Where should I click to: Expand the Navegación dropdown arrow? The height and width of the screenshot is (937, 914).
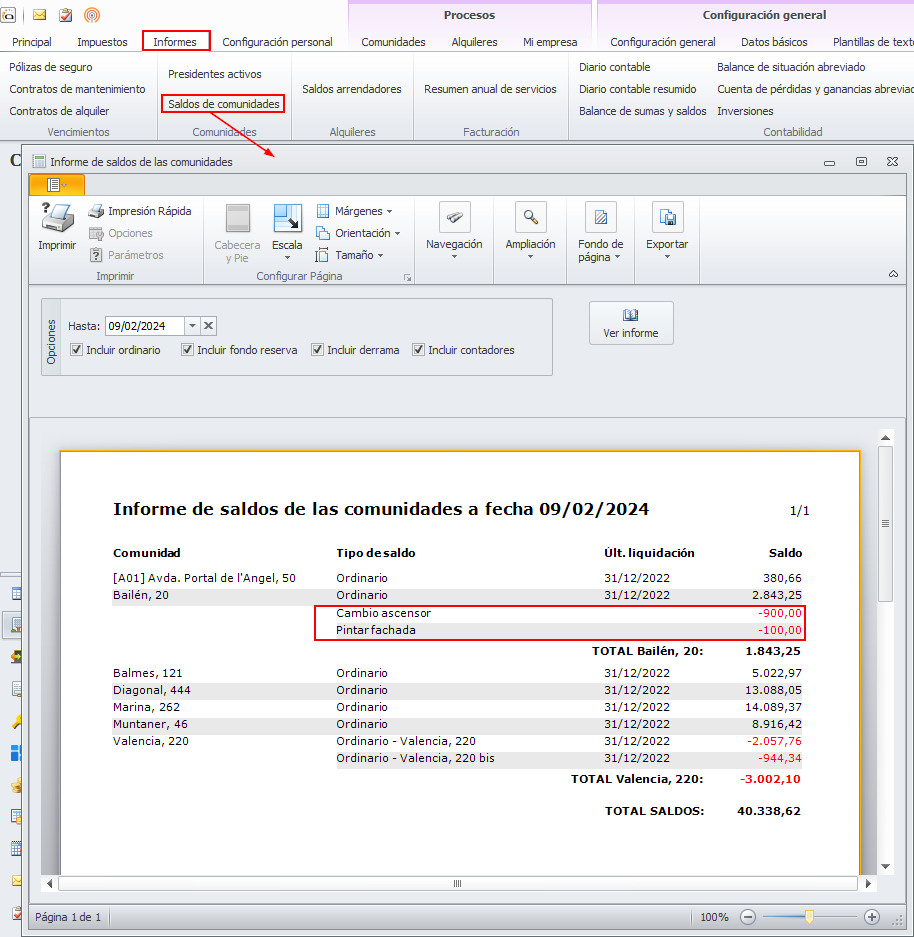(455, 257)
